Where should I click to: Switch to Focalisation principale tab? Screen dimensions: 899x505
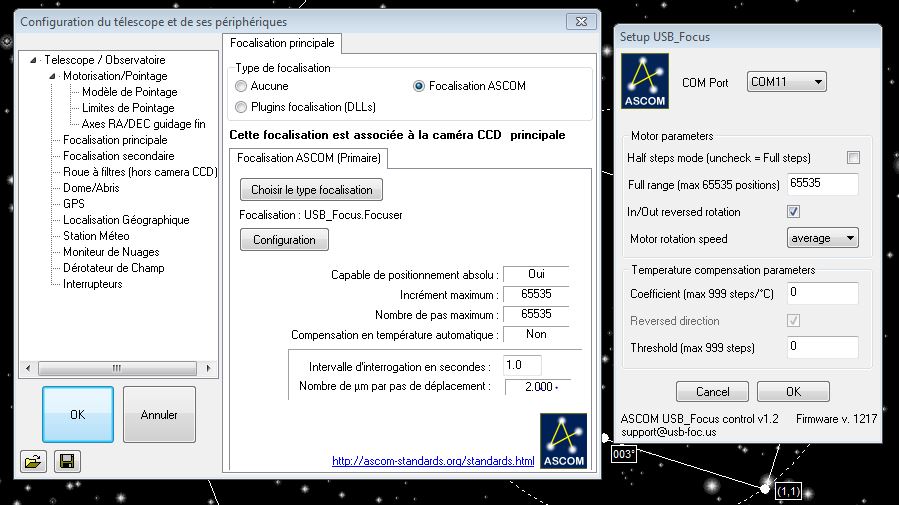(x=282, y=43)
